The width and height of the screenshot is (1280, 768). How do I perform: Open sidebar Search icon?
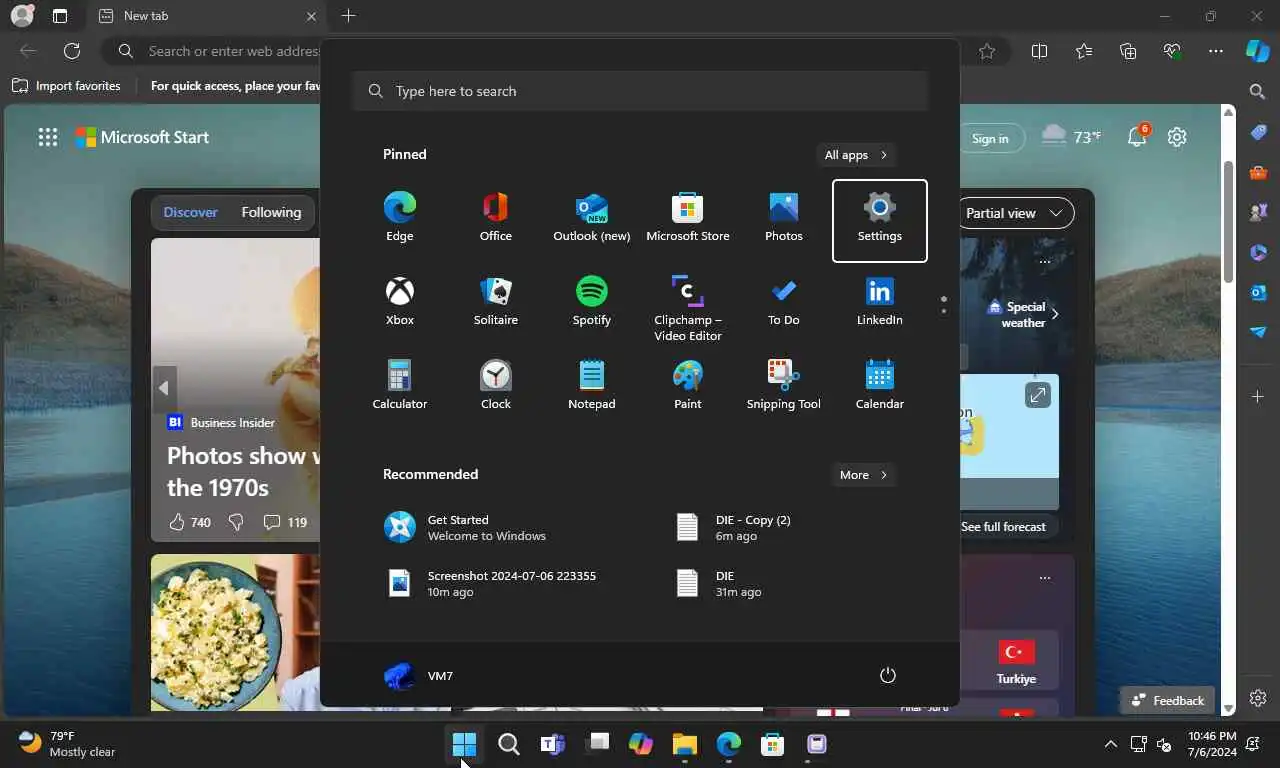click(1258, 92)
